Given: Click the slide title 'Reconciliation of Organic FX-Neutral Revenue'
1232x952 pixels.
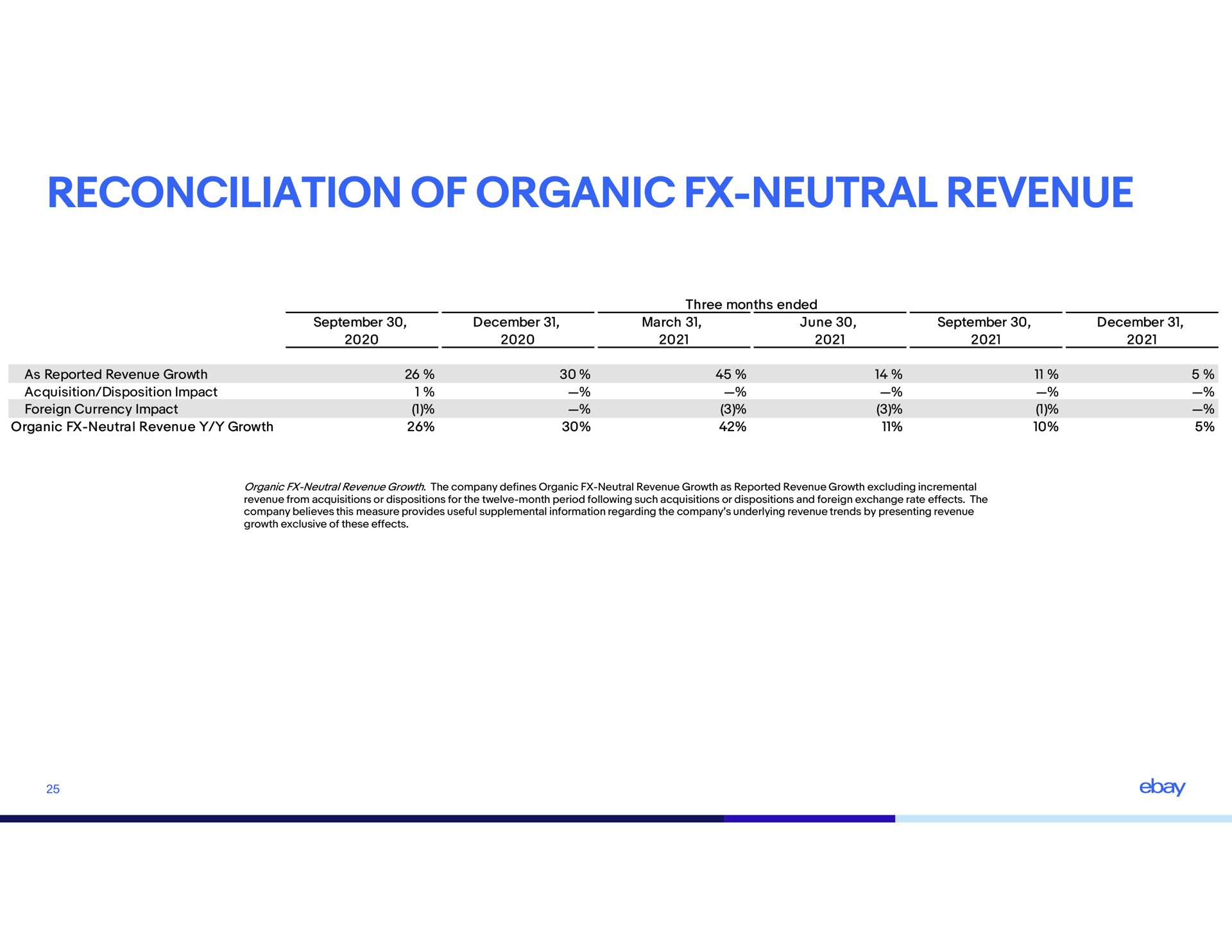Looking at the screenshot, I should click(590, 193).
